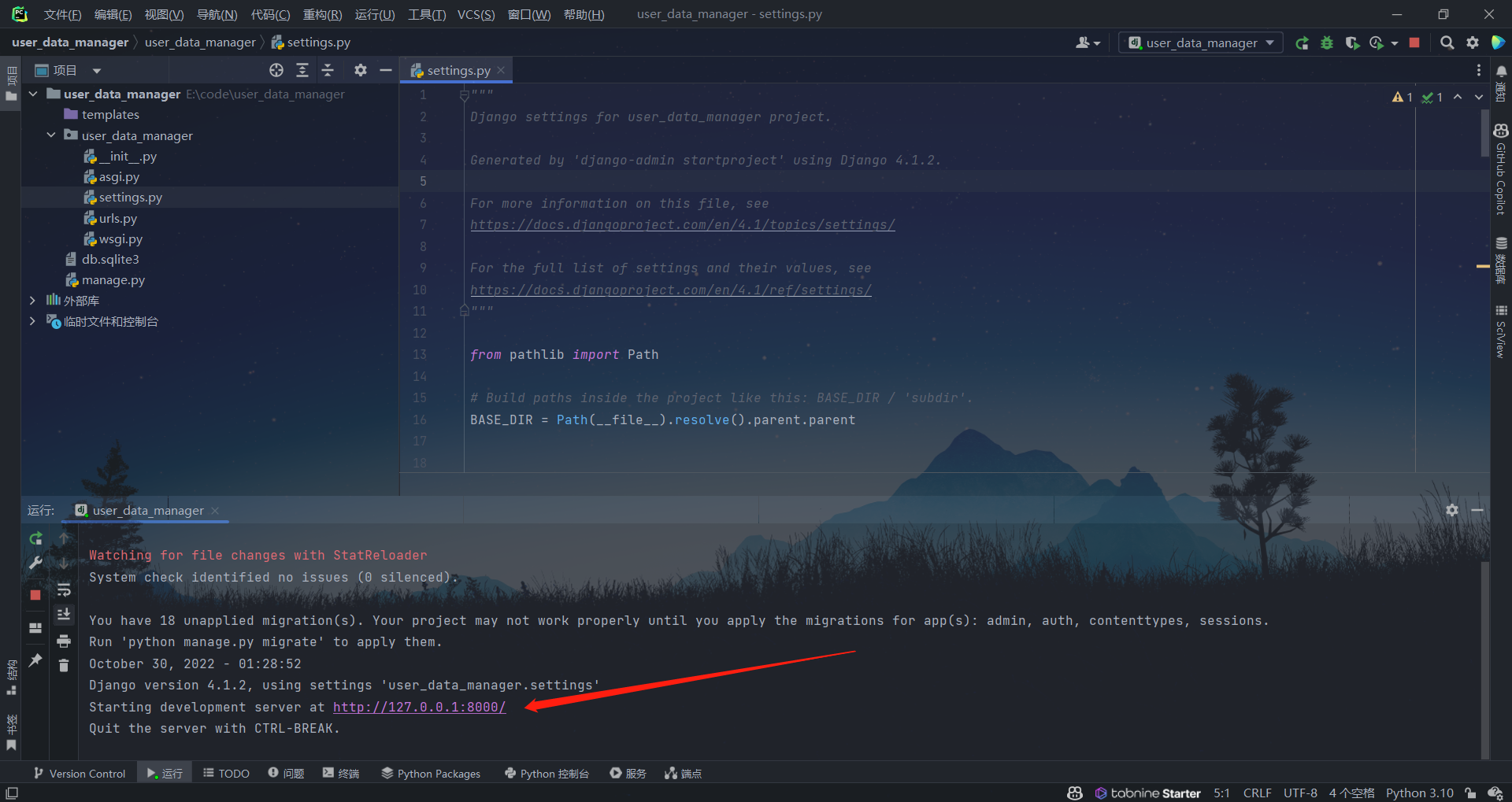This screenshot has height=802, width=1512.
Task: Click the Expand All icon in project panel
Action: 302,70
